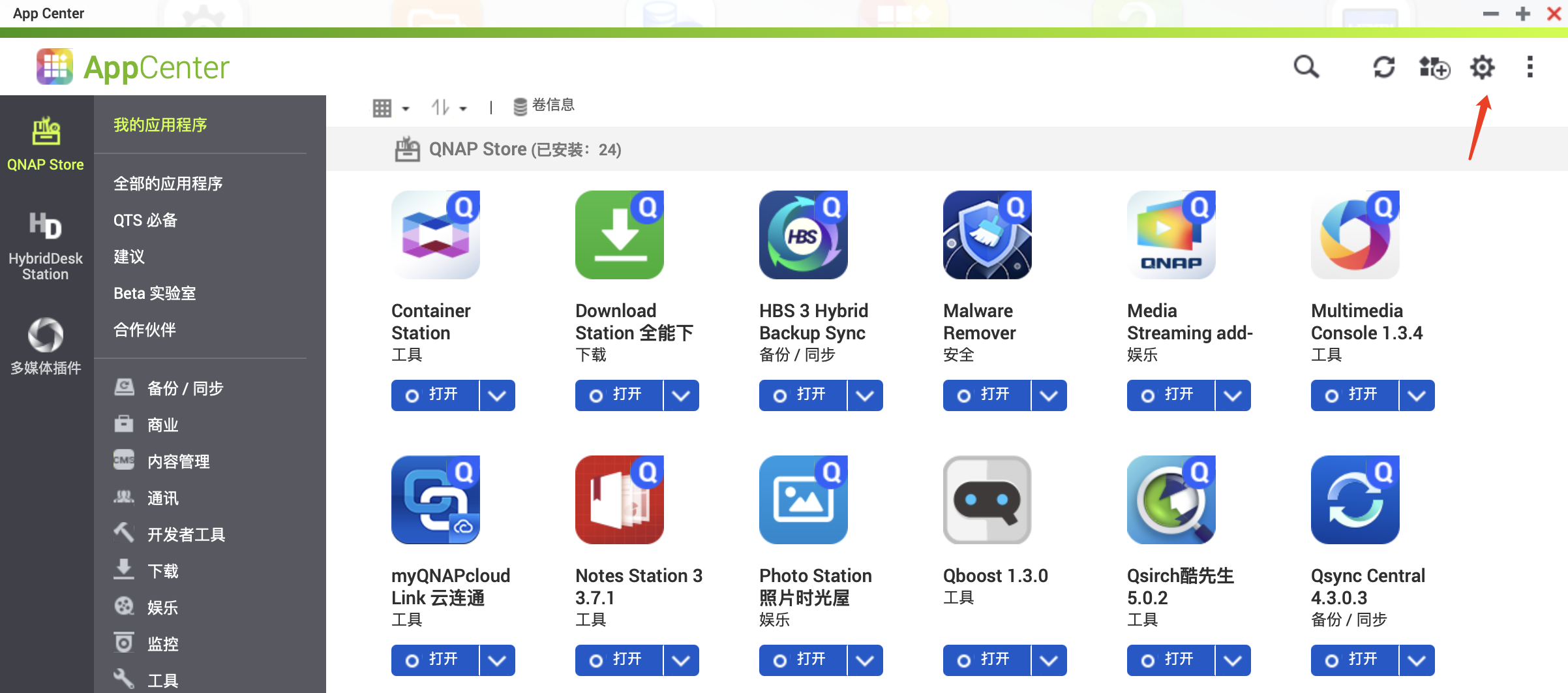
Task: Click the Media Streaming add-on icon
Action: click(1171, 235)
